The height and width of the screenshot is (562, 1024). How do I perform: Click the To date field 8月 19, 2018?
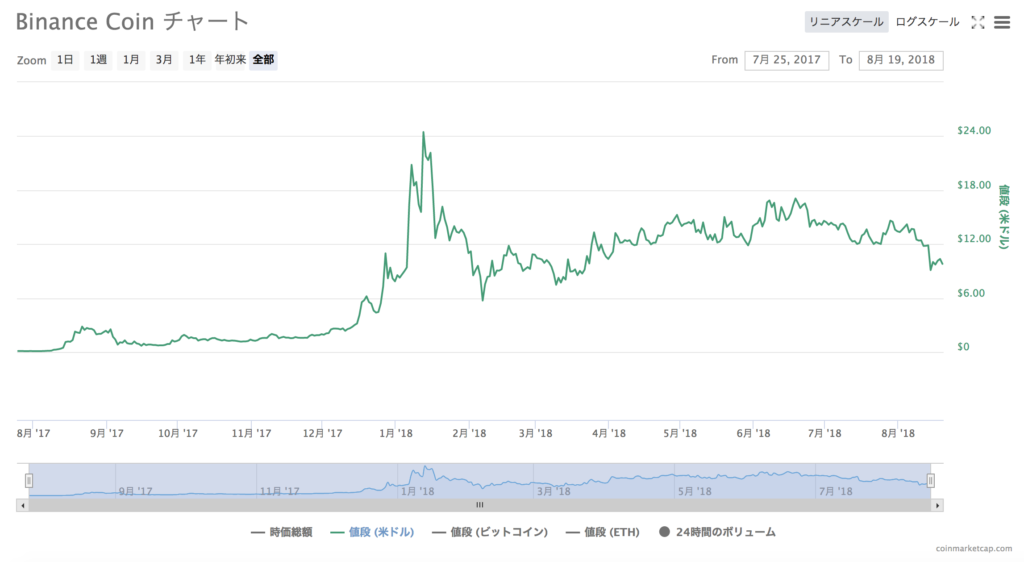click(x=901, y=60)
